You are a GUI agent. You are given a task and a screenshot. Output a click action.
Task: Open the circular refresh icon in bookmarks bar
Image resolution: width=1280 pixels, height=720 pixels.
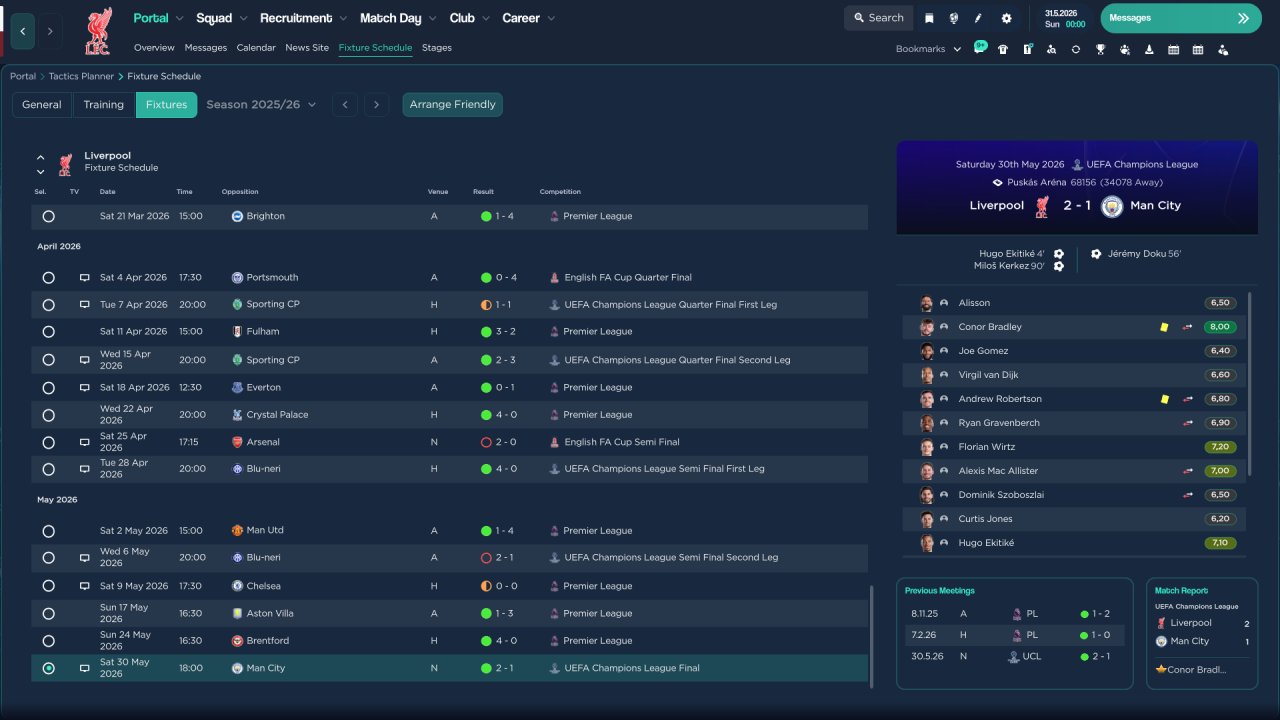point(1076,49)
